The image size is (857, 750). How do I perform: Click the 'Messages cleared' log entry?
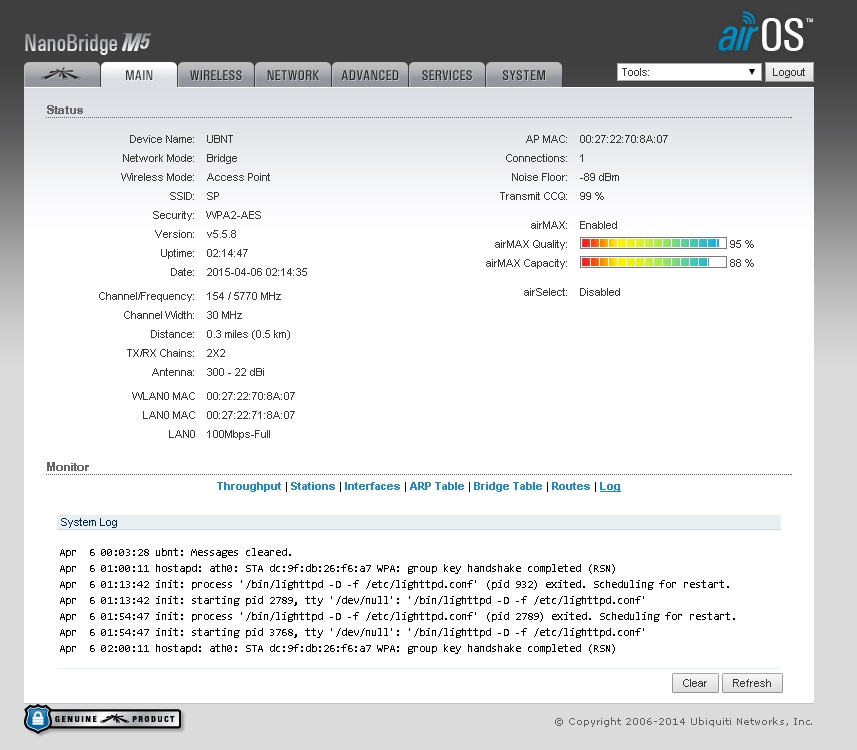[176, 552]
